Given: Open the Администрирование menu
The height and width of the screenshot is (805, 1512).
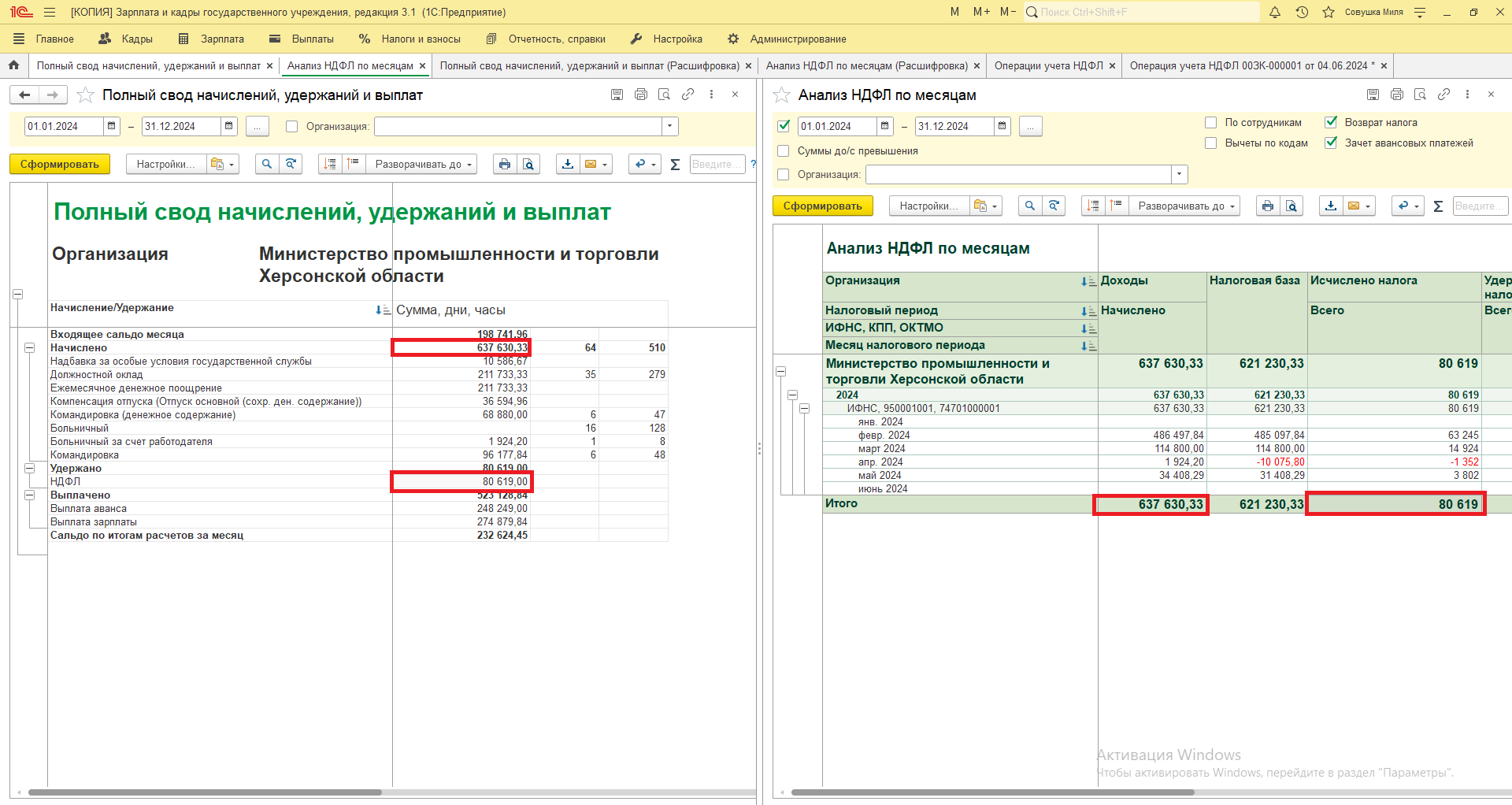Looking at the screenshot, I should click(787, 39).
